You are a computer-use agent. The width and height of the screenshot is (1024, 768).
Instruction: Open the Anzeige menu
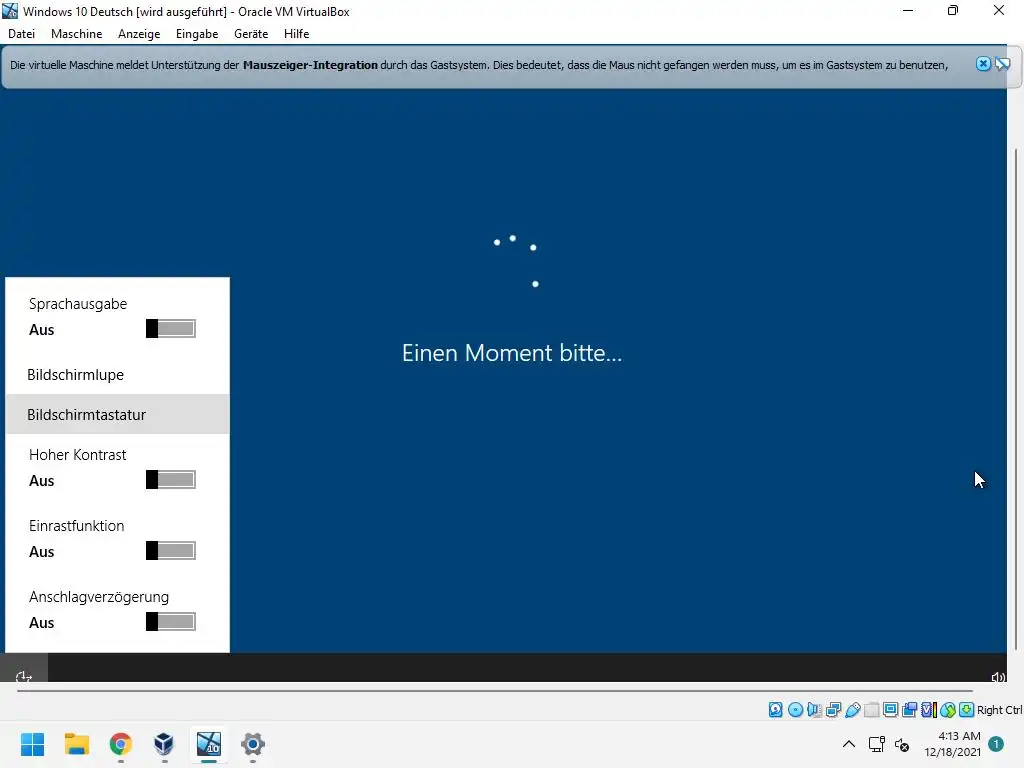click(139, 34)
